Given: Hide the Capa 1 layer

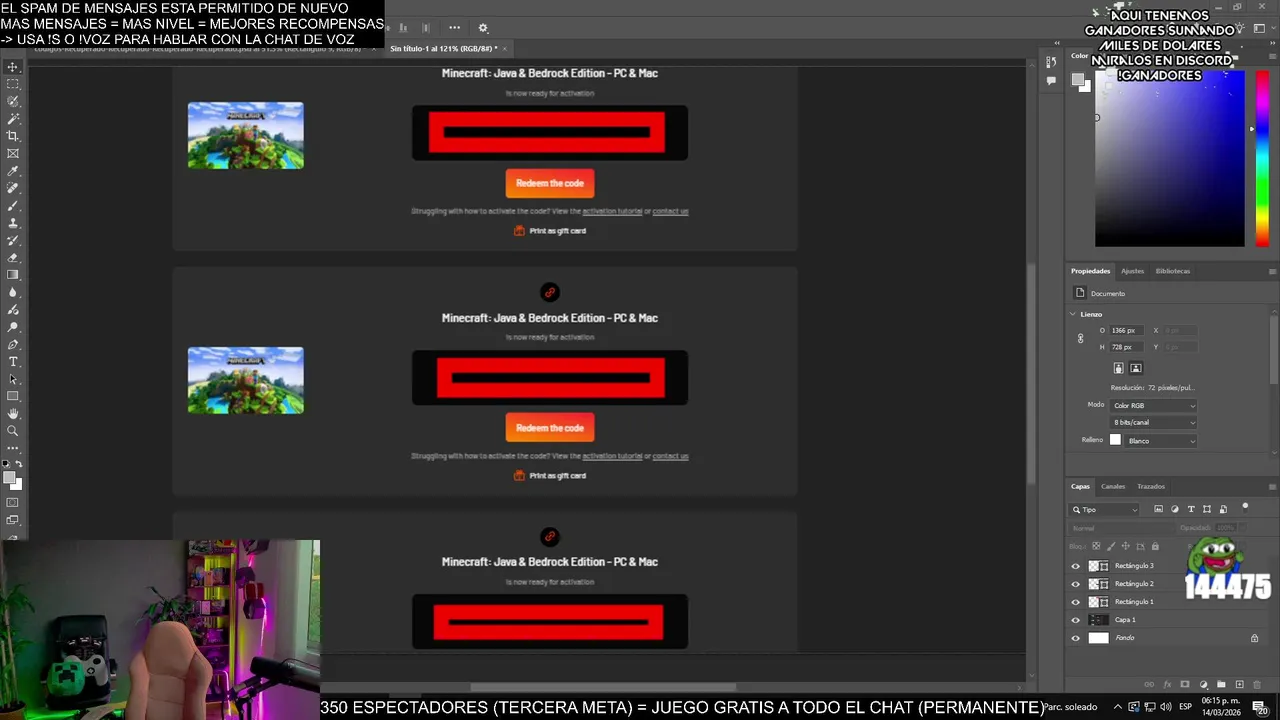Looking at the screenshot, I should [x=1076, y=620].
